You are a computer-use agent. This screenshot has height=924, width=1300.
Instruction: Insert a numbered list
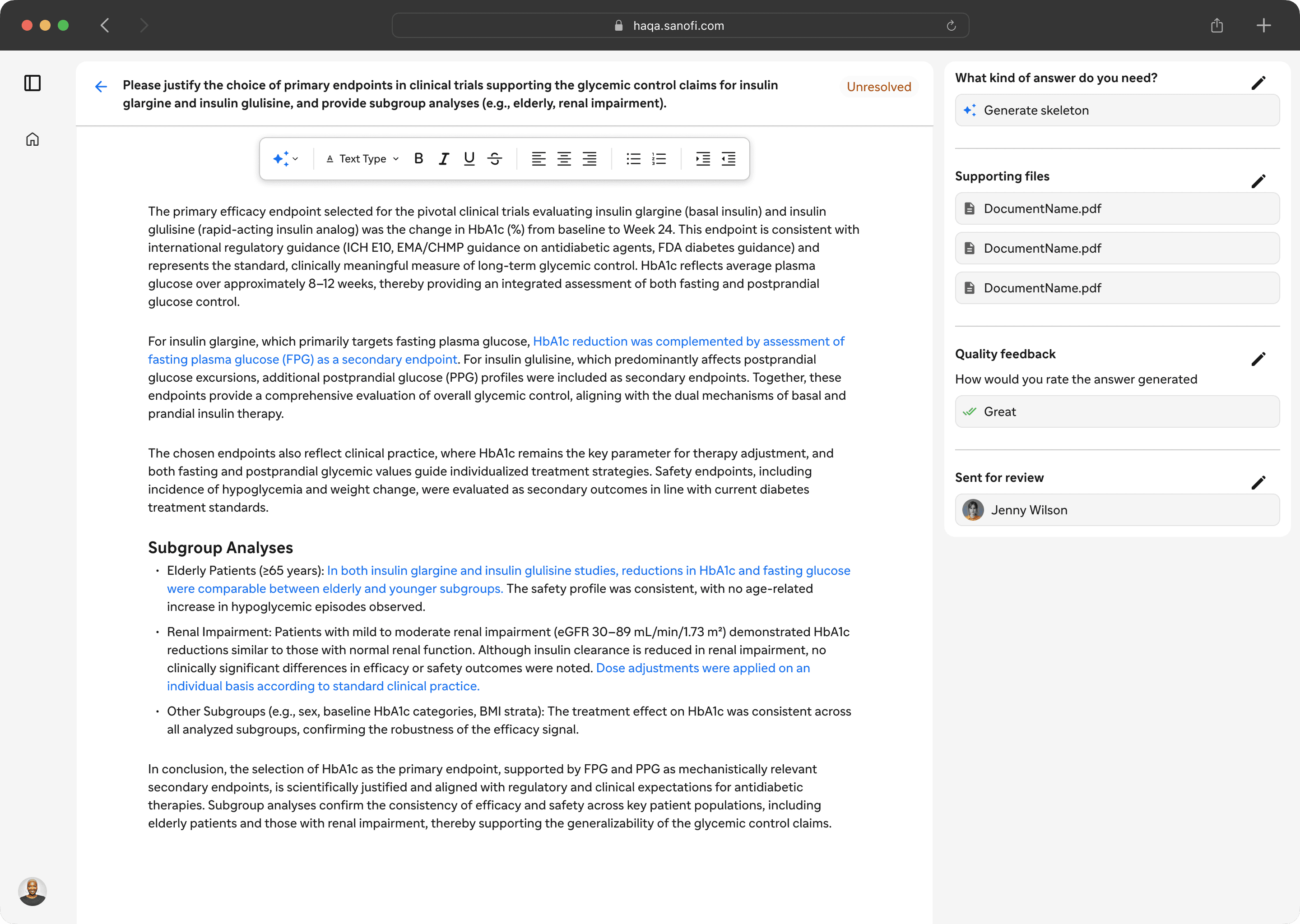659,159
